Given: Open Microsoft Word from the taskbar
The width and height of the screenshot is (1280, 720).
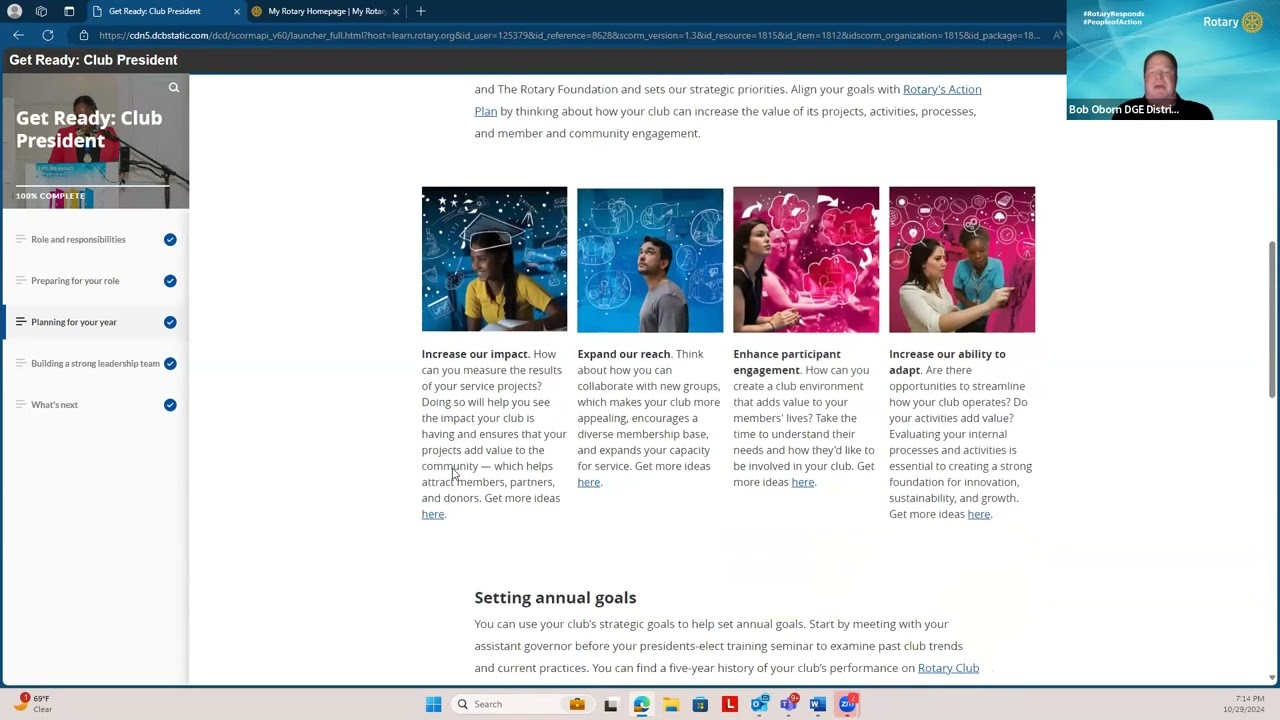Looking at the screenshot, I should pyautogui.click(x=818, y=704).
